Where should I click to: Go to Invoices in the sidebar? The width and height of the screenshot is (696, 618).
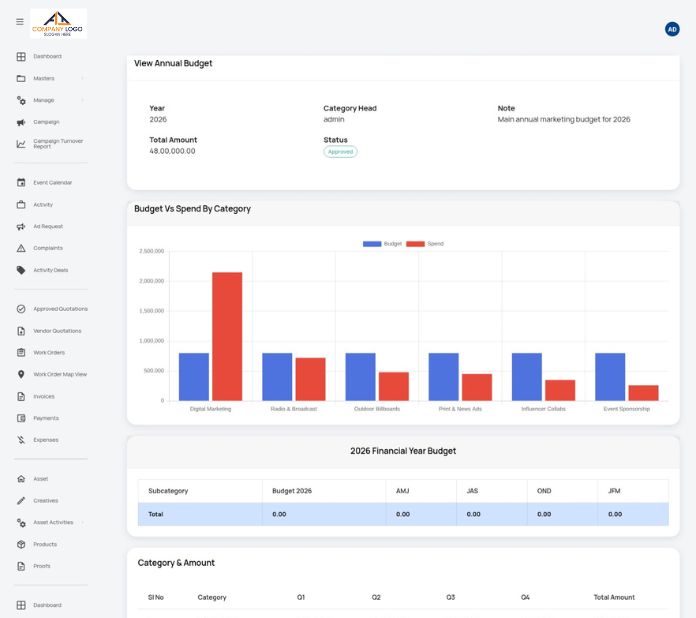pos(44,396)
